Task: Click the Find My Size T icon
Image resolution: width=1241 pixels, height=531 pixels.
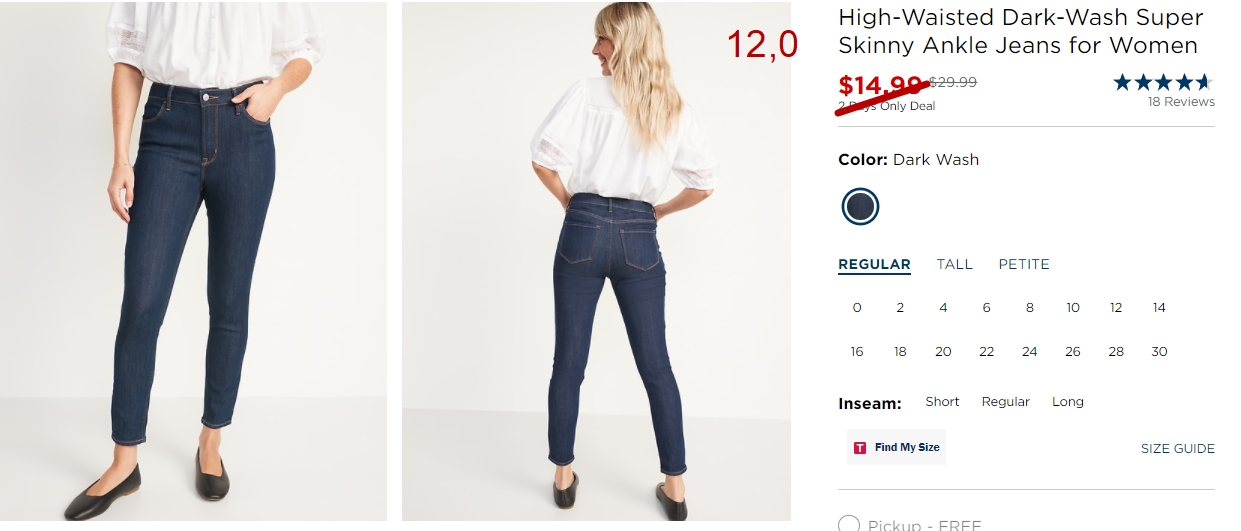Action: coord(860,448)
